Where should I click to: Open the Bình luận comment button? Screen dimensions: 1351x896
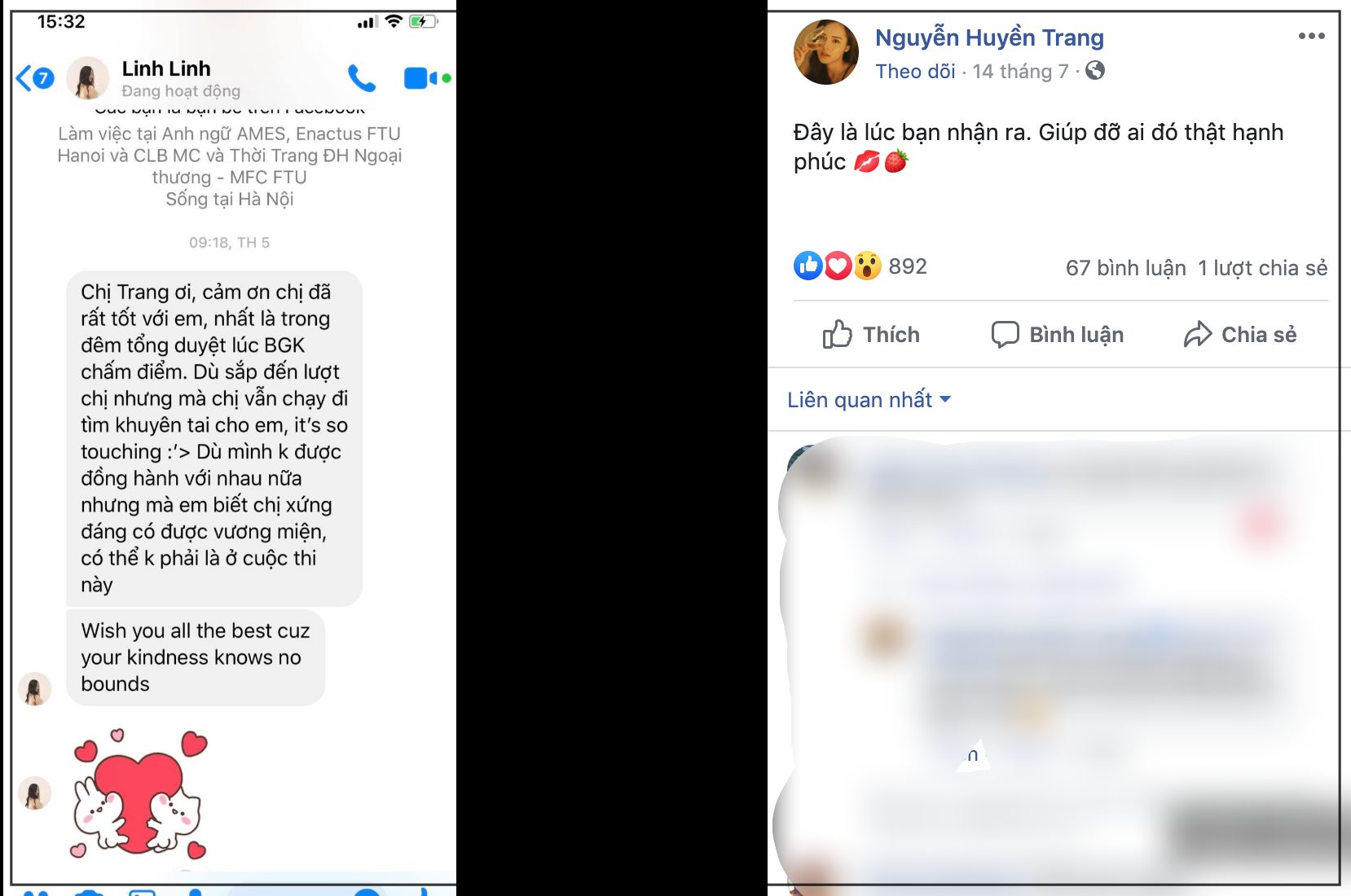click(x=1058, y=335)
